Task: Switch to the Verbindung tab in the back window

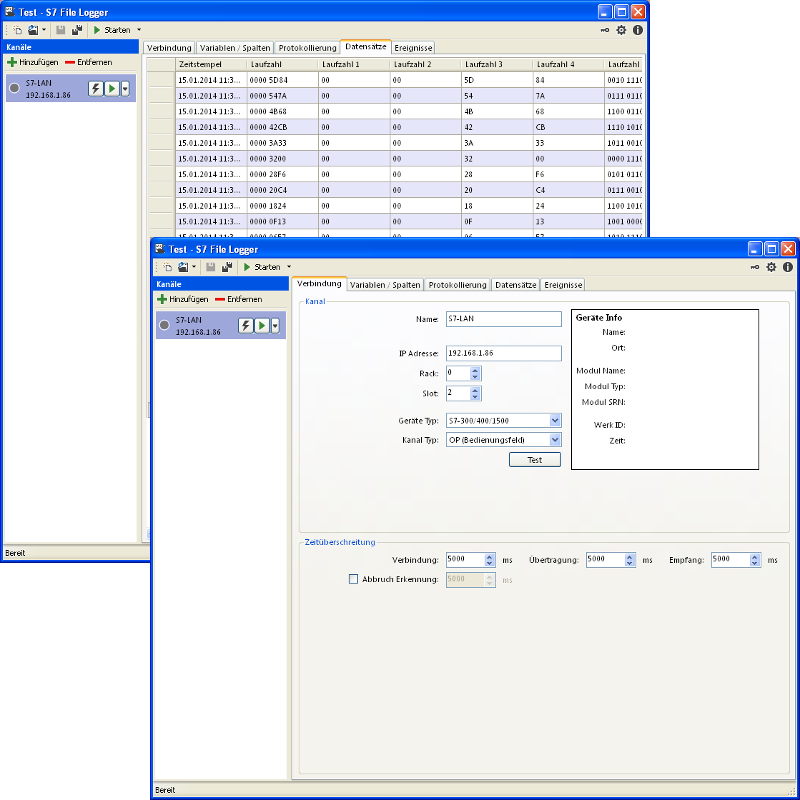Action: click(169, 48)
